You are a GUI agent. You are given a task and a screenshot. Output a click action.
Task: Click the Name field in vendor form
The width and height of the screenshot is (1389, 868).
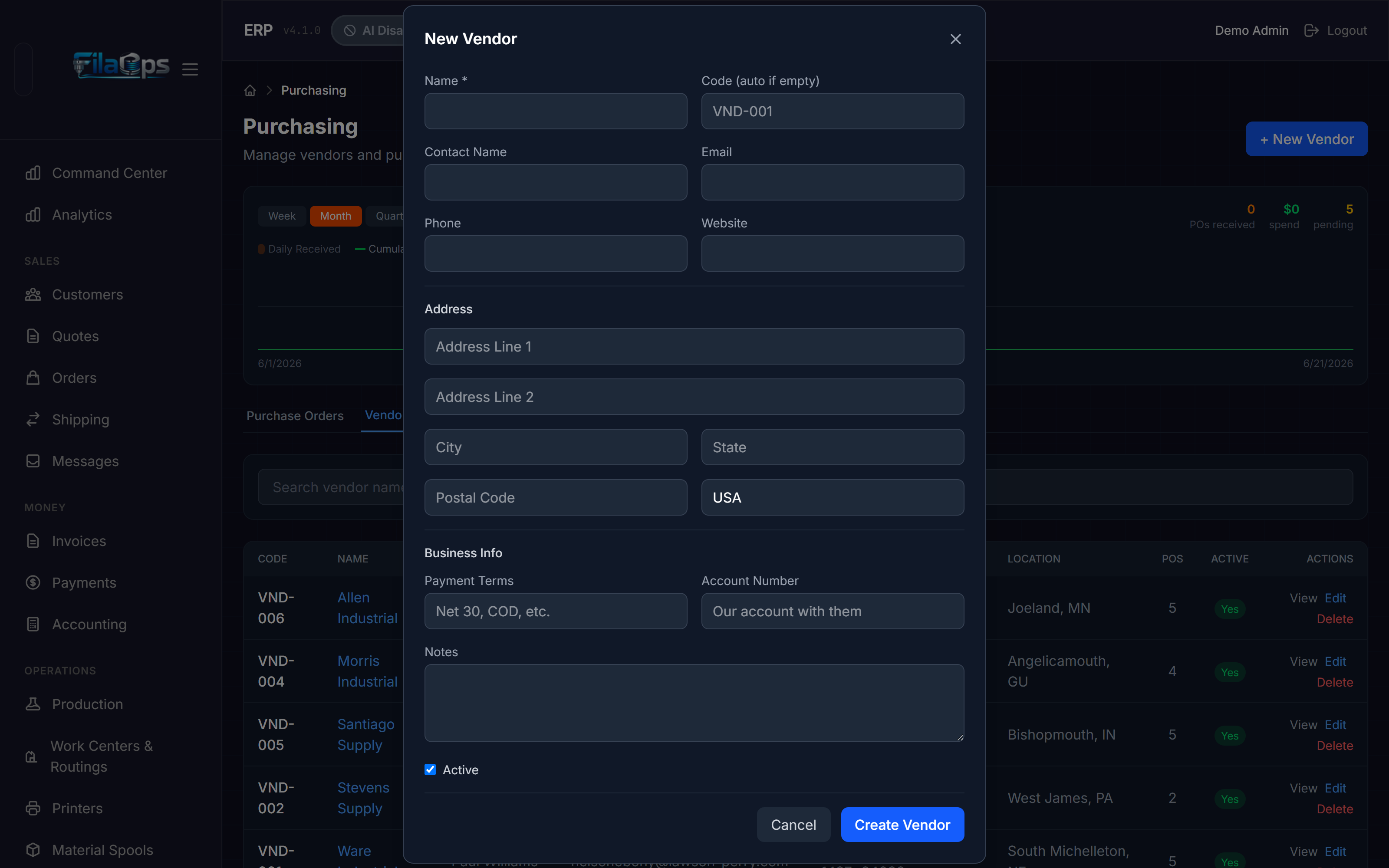(x=556, y=111)
